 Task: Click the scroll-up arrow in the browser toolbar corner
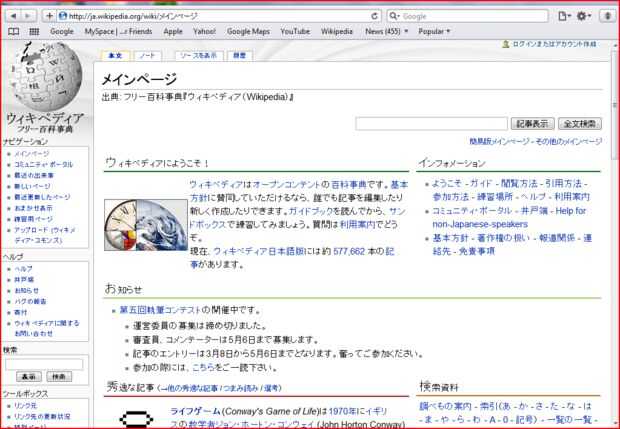608,16
